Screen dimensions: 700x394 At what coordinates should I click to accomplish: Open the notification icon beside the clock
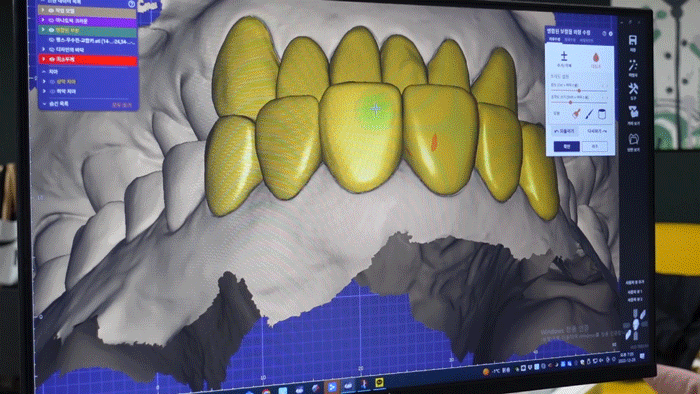642,356
